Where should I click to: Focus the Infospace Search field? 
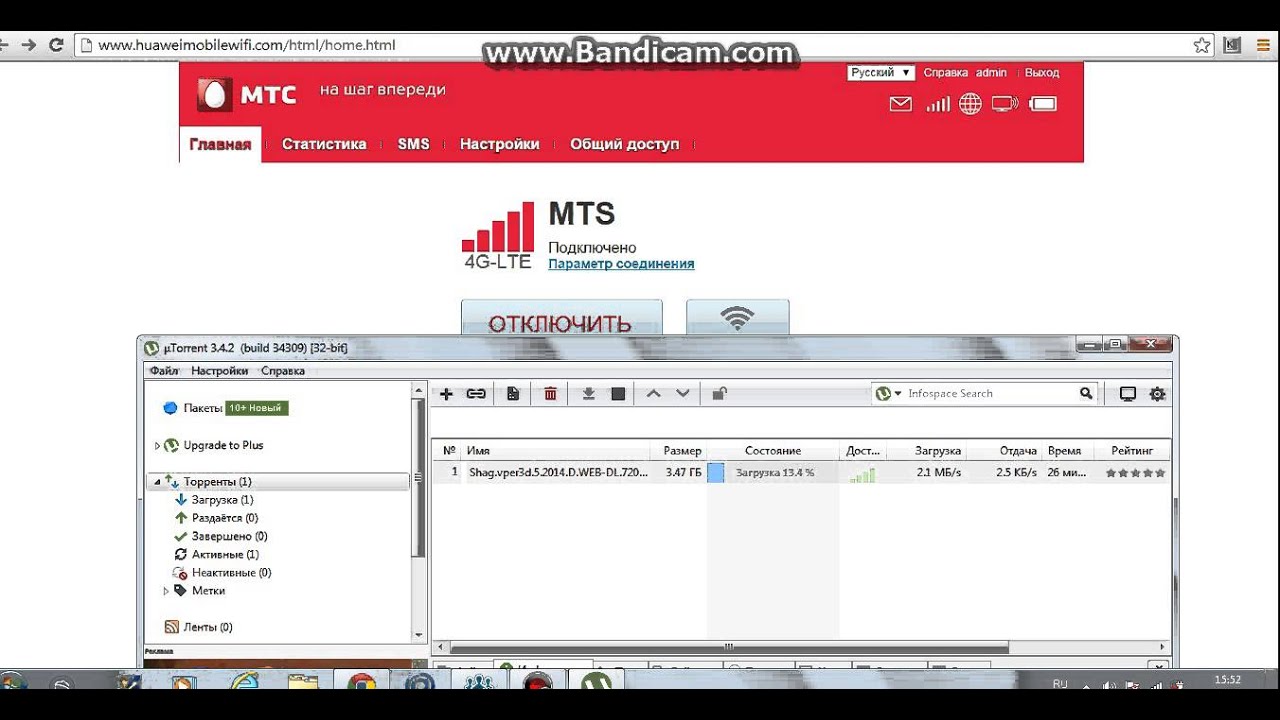[x=990, y=394]
